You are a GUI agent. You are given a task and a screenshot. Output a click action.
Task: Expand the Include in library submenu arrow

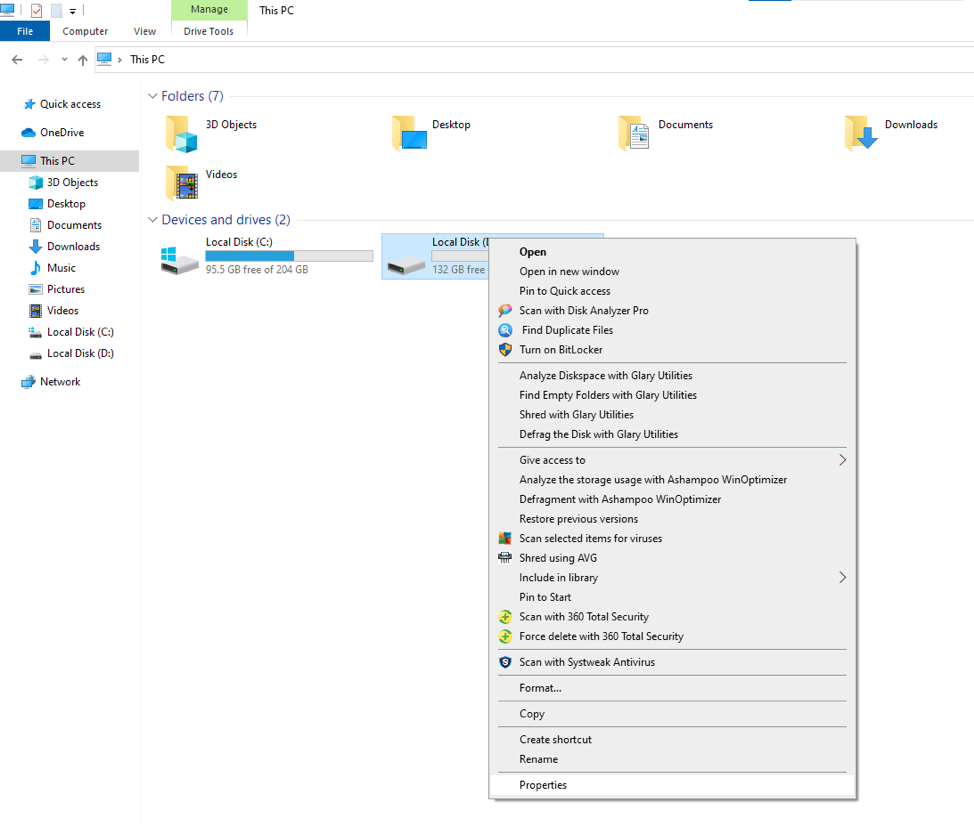(842, 577)
